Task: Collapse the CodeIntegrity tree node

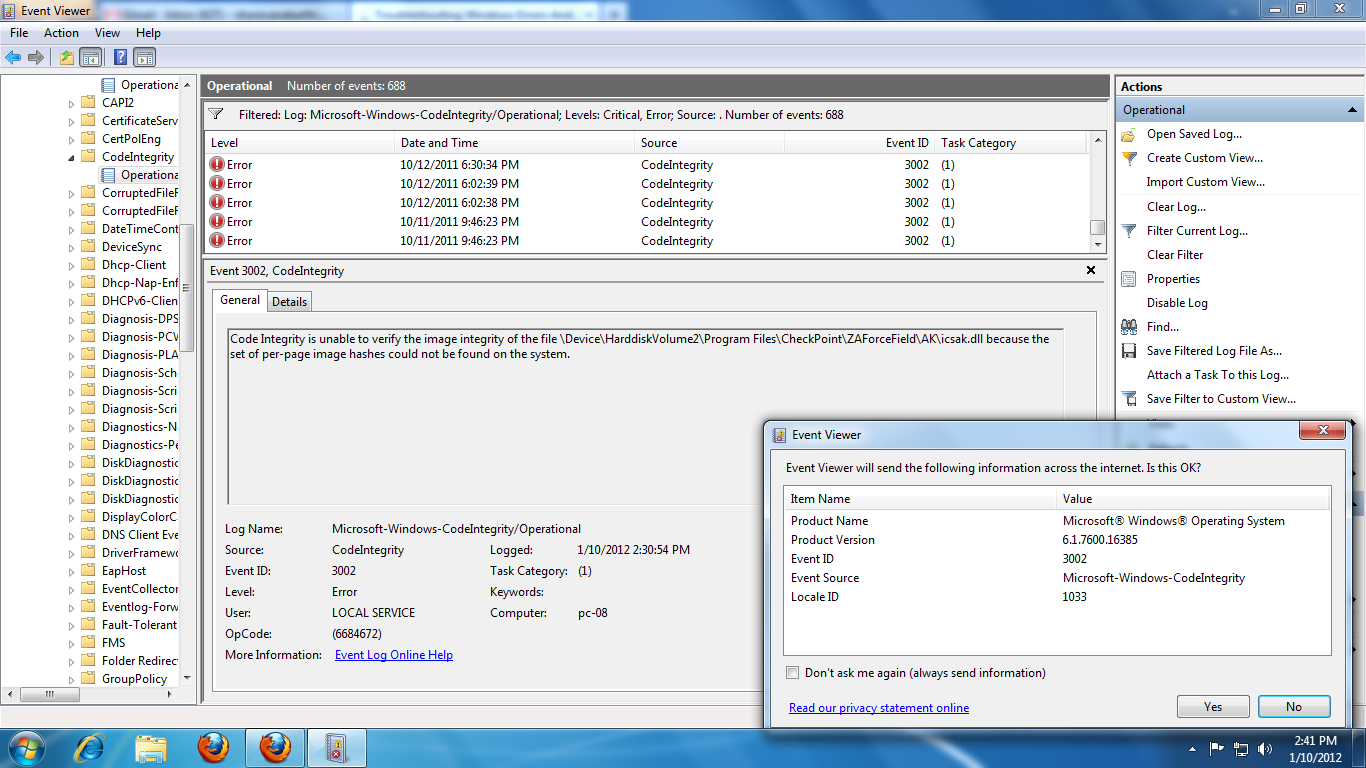Action: (72, 157)
